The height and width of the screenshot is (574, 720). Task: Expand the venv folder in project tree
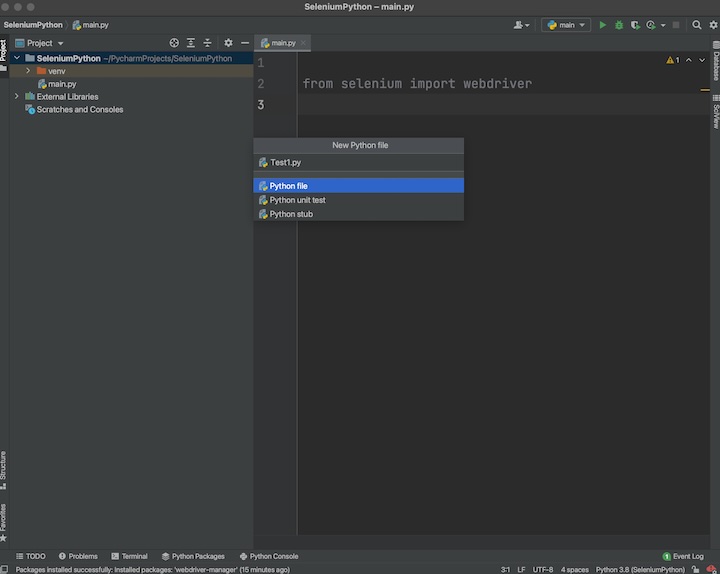[x=28, y=71]
